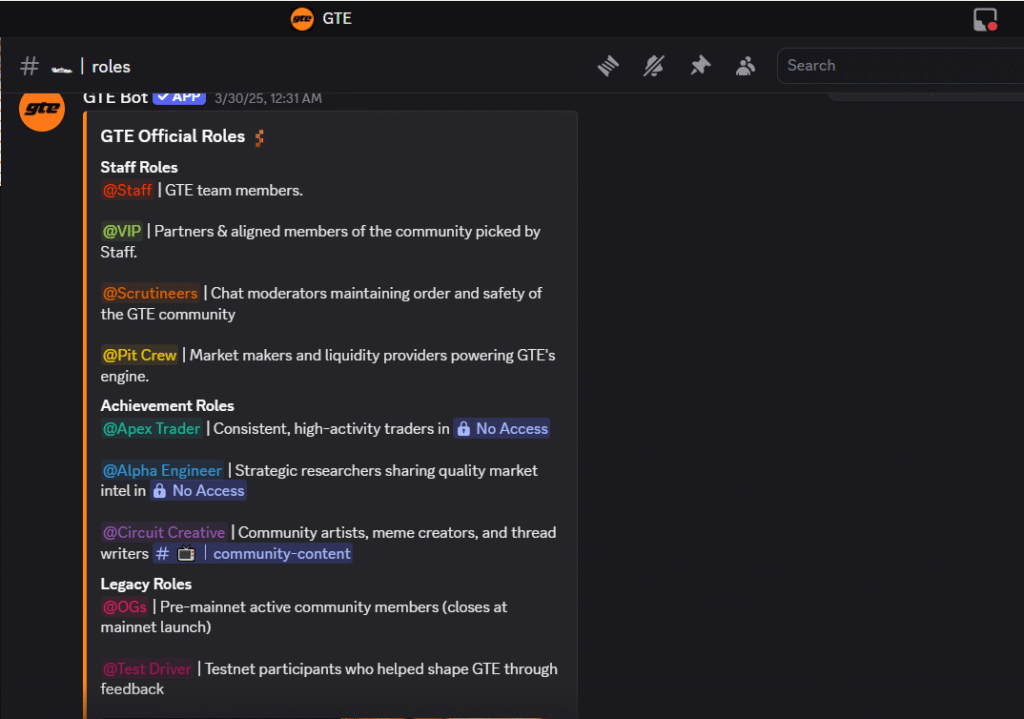
Task: Click the @Apex Trader role mention
Action: [151, 428]
